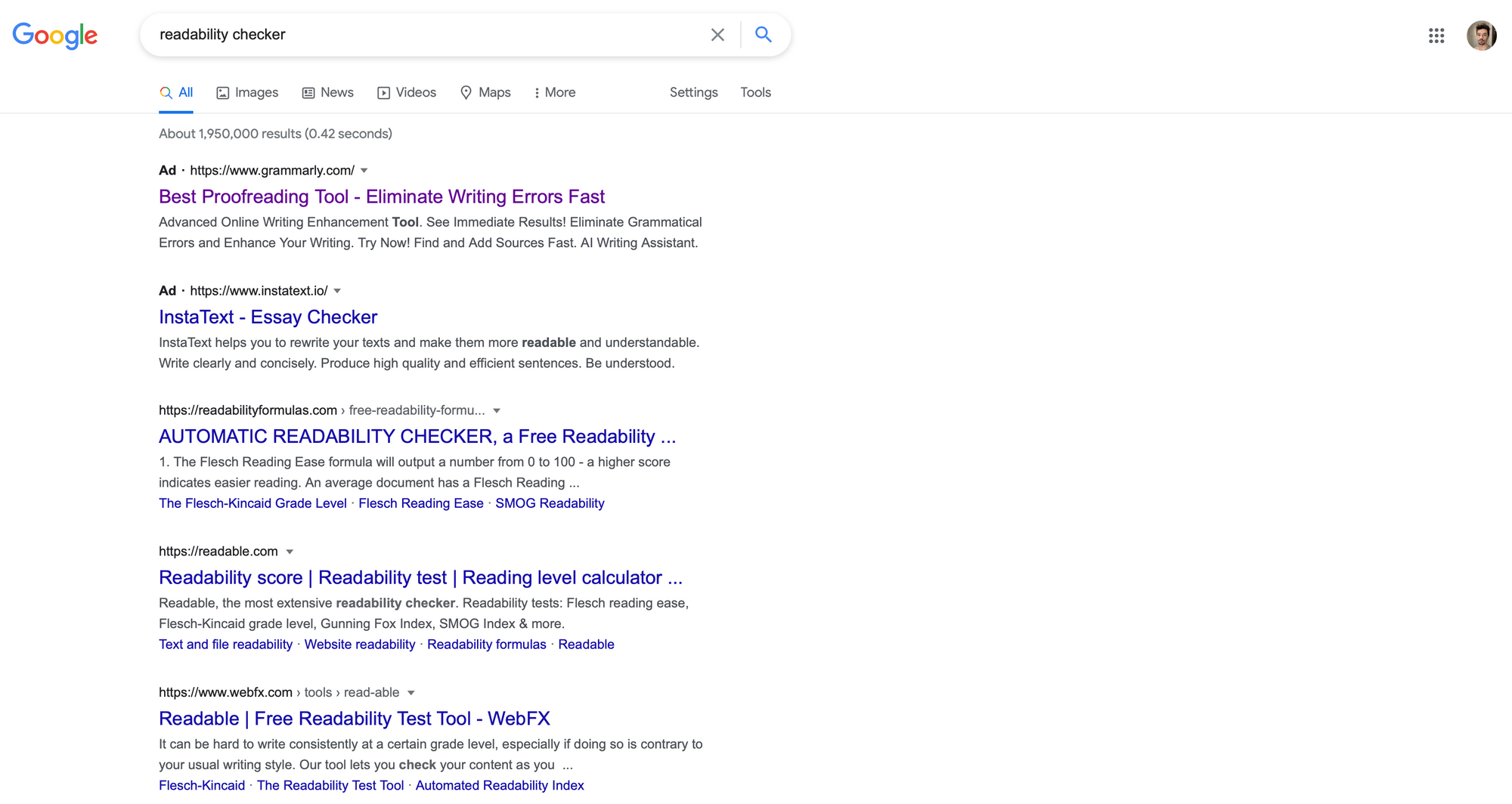Click the Flesch Reading Ease sitelink
1512x804 pixels.
420,503
